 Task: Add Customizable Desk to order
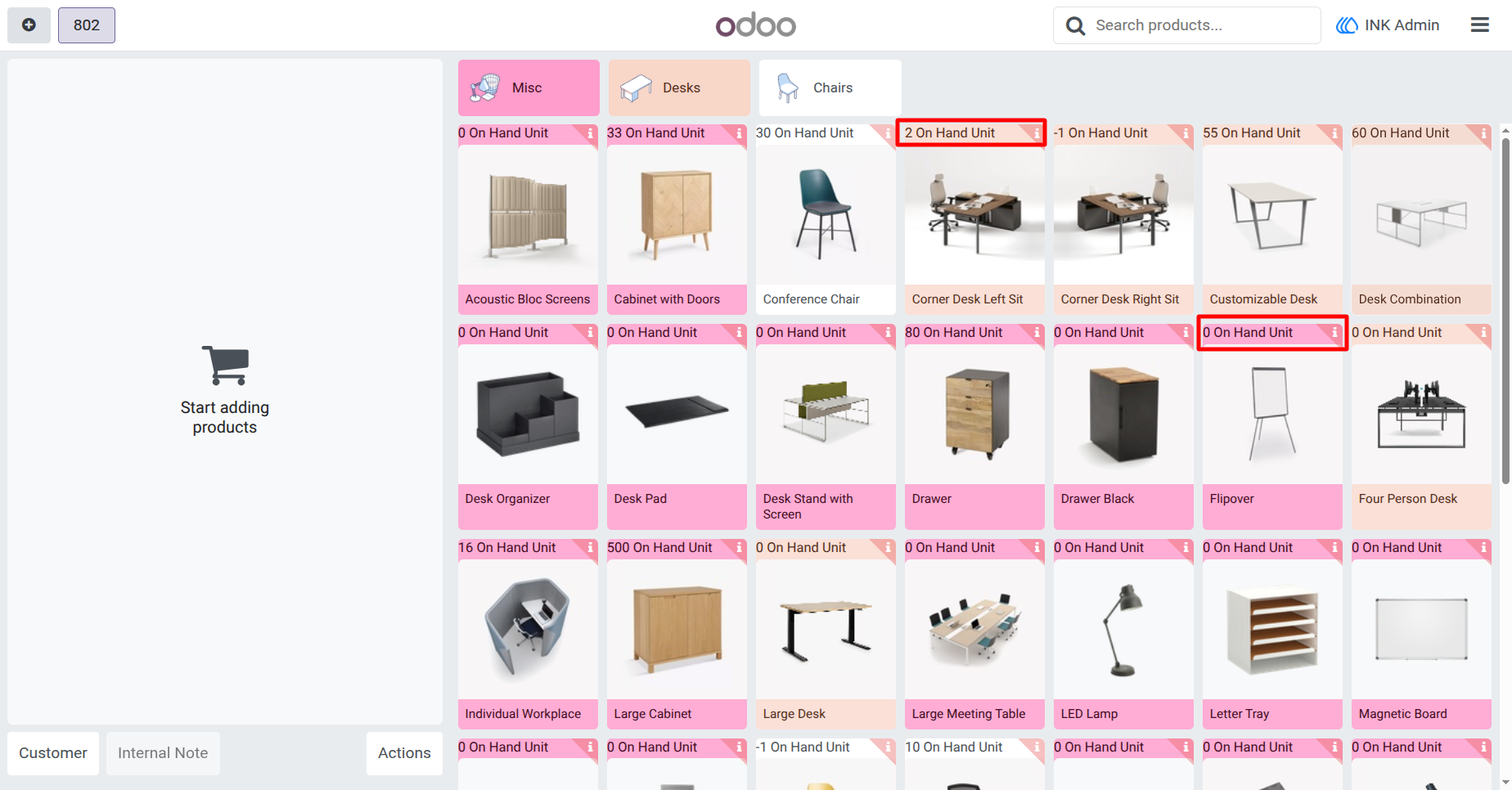coord(1272,219)
